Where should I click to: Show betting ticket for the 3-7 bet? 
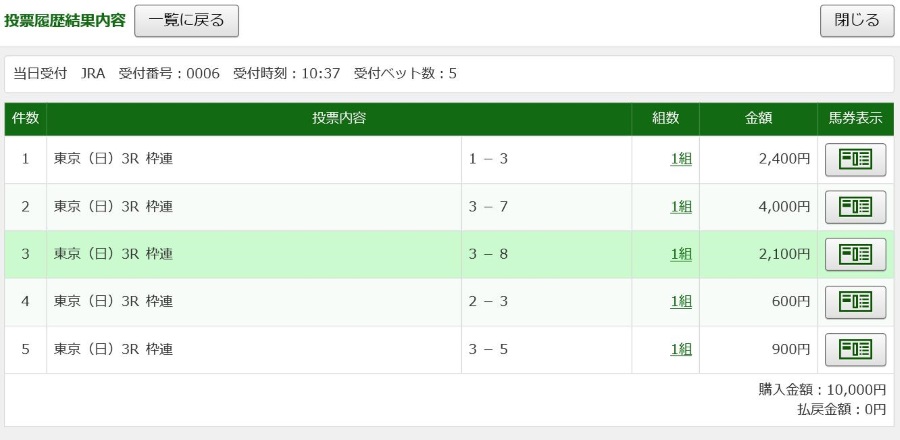coord(855,207)
